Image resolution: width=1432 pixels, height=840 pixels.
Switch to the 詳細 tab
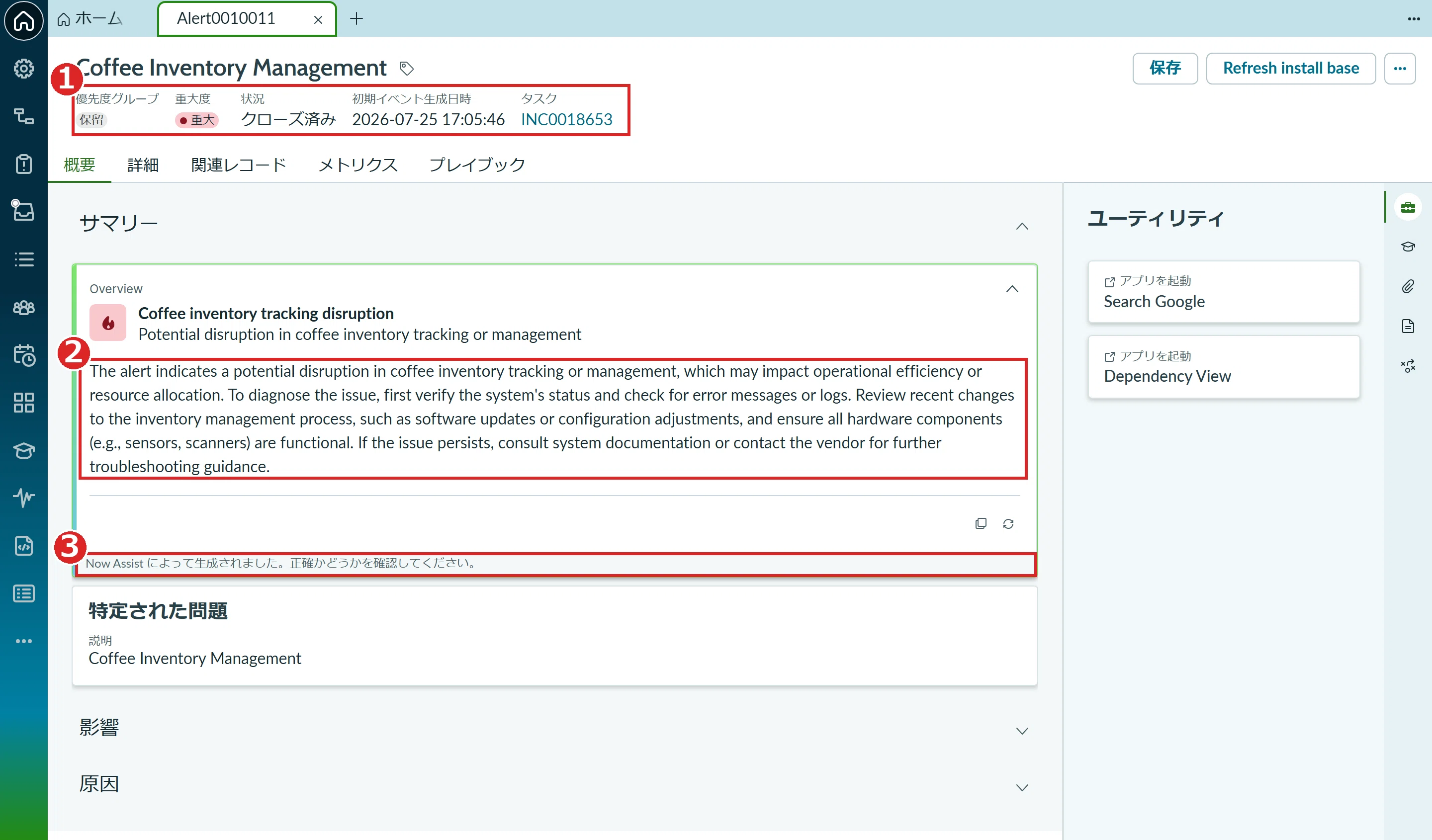143,165
